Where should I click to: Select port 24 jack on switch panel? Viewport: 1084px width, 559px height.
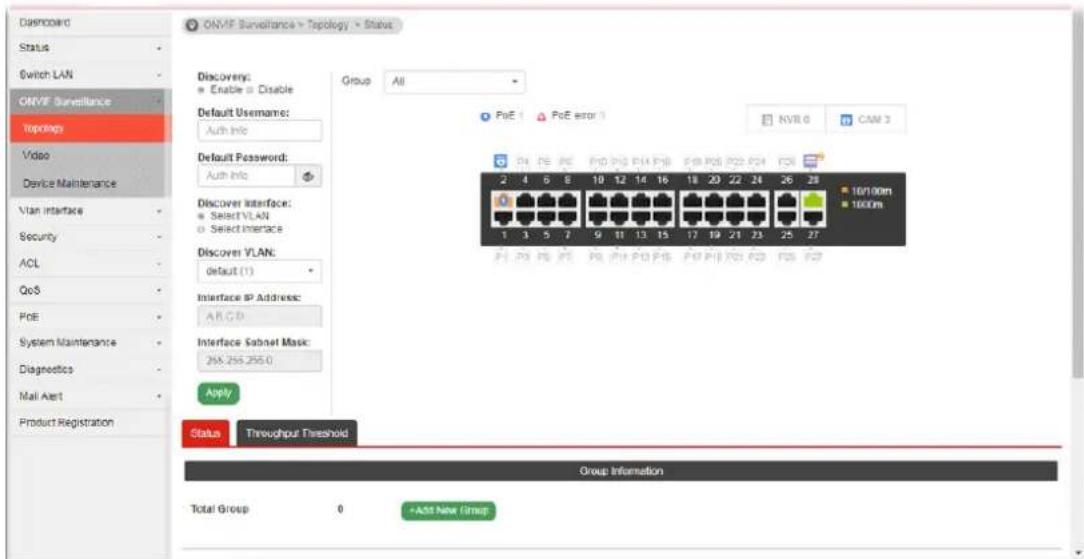coord(756,200)
